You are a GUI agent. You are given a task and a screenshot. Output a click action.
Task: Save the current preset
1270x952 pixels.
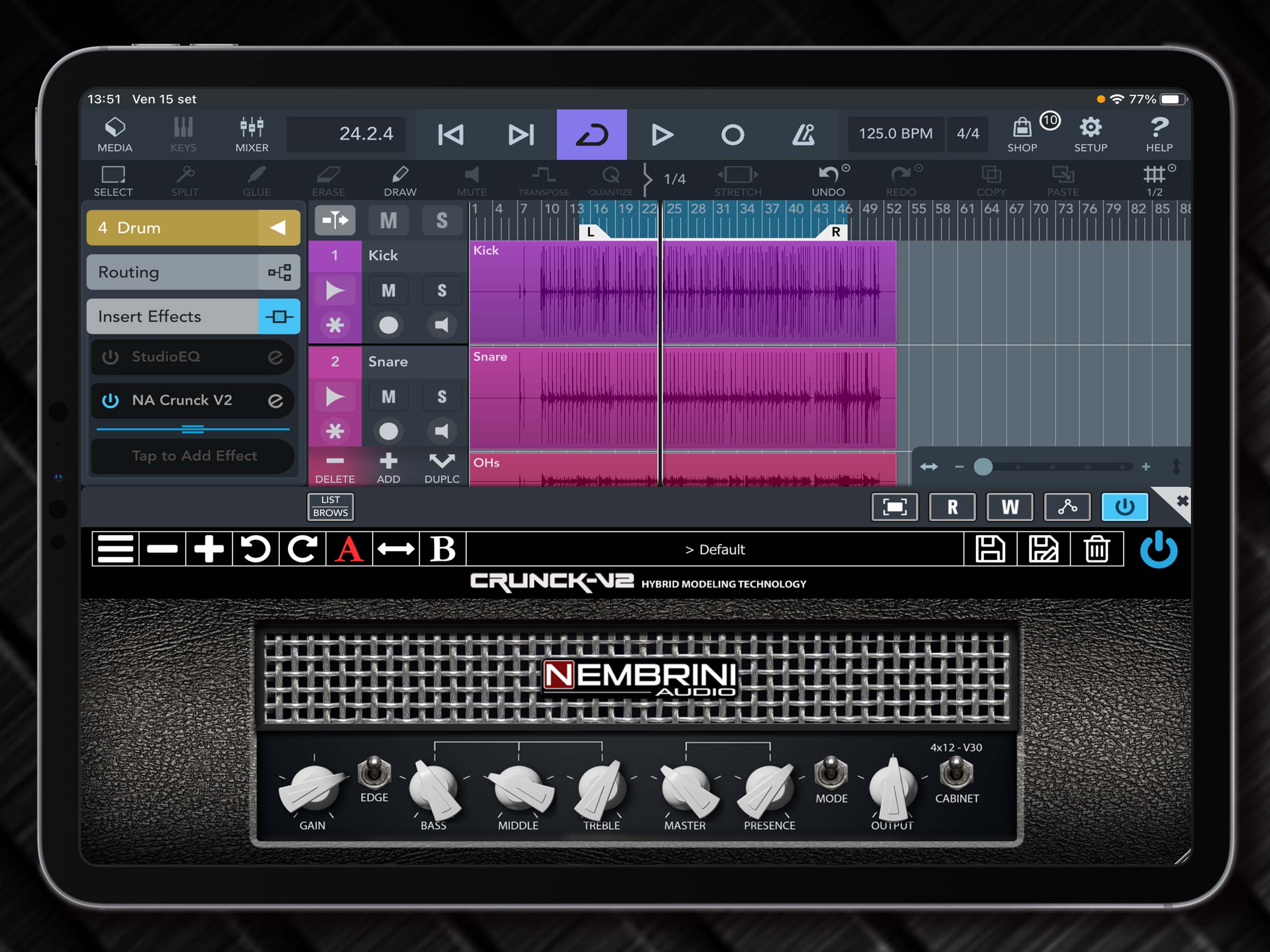click(x=991, y=549)
